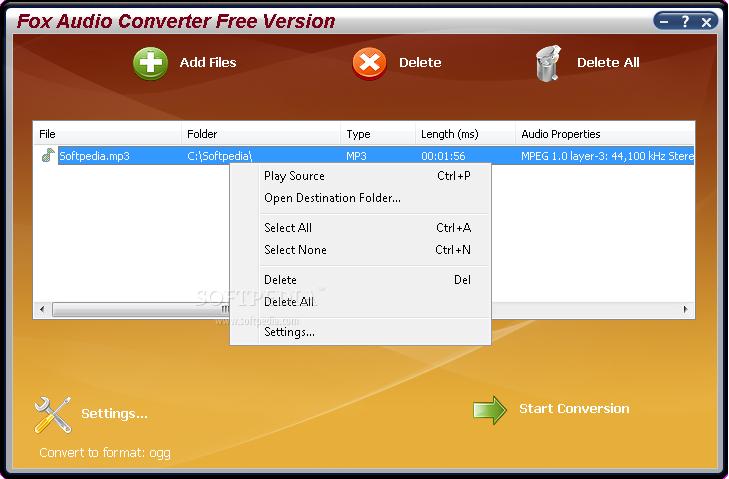
Task: Choose Delete All in the context menu
Action: tap(360, 301)
